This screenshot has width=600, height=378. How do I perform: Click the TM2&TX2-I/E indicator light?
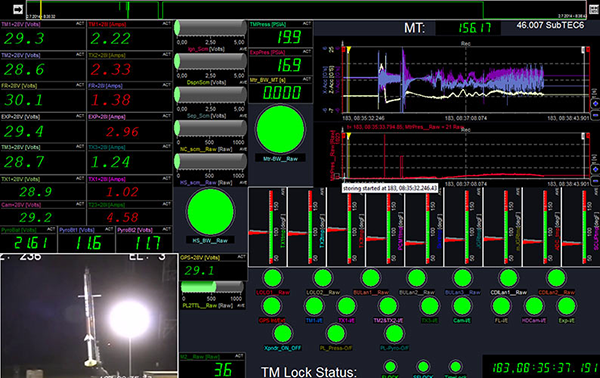coord(388,306)
